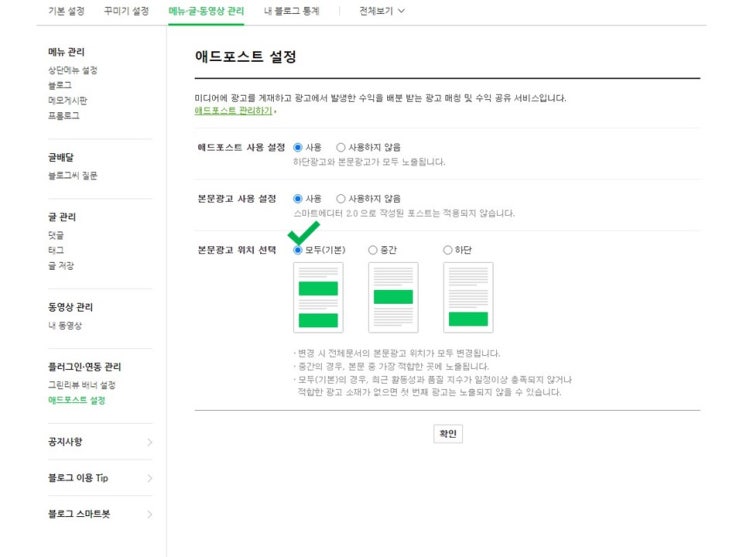Go to 내 블로그 통계 tab
The image size is (743, 557).
(292, 11)
